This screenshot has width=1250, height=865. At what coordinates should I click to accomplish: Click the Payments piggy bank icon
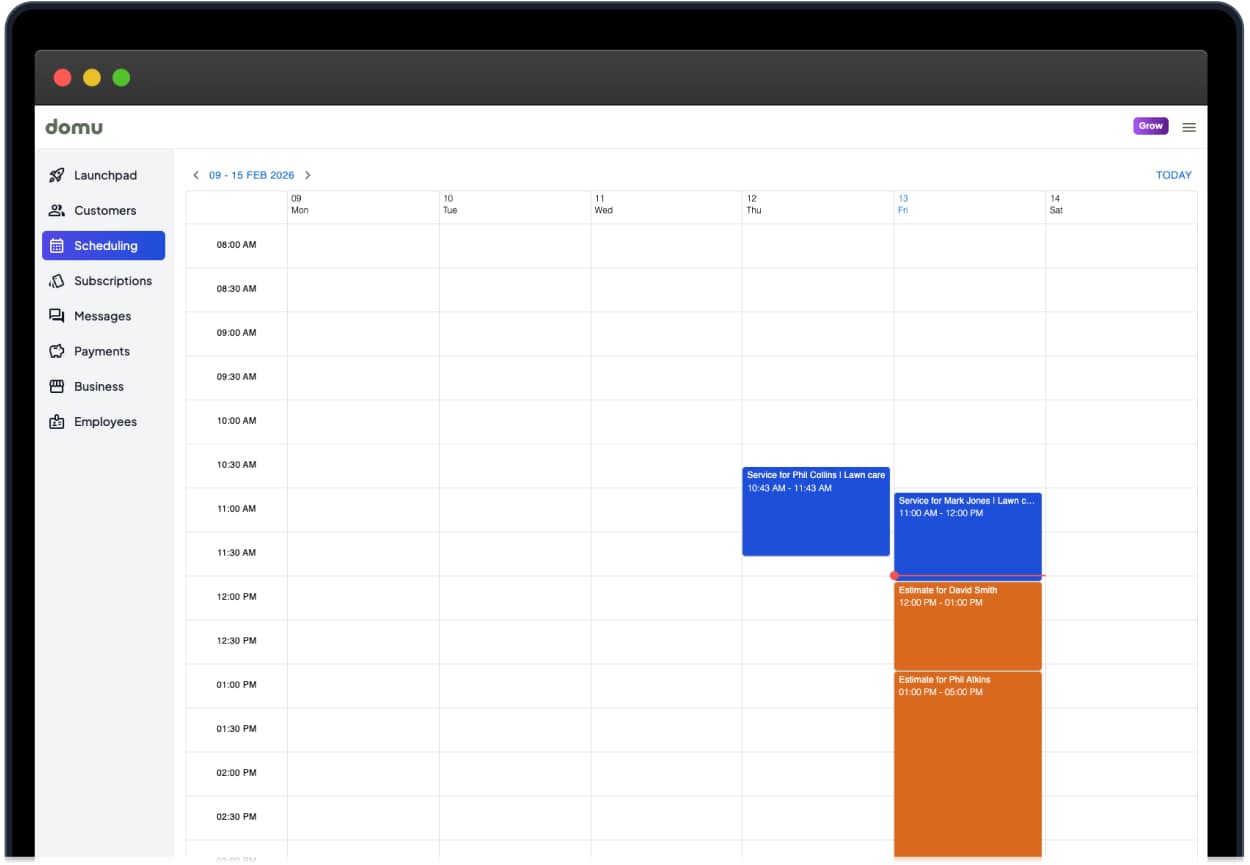tap(57, 352)
